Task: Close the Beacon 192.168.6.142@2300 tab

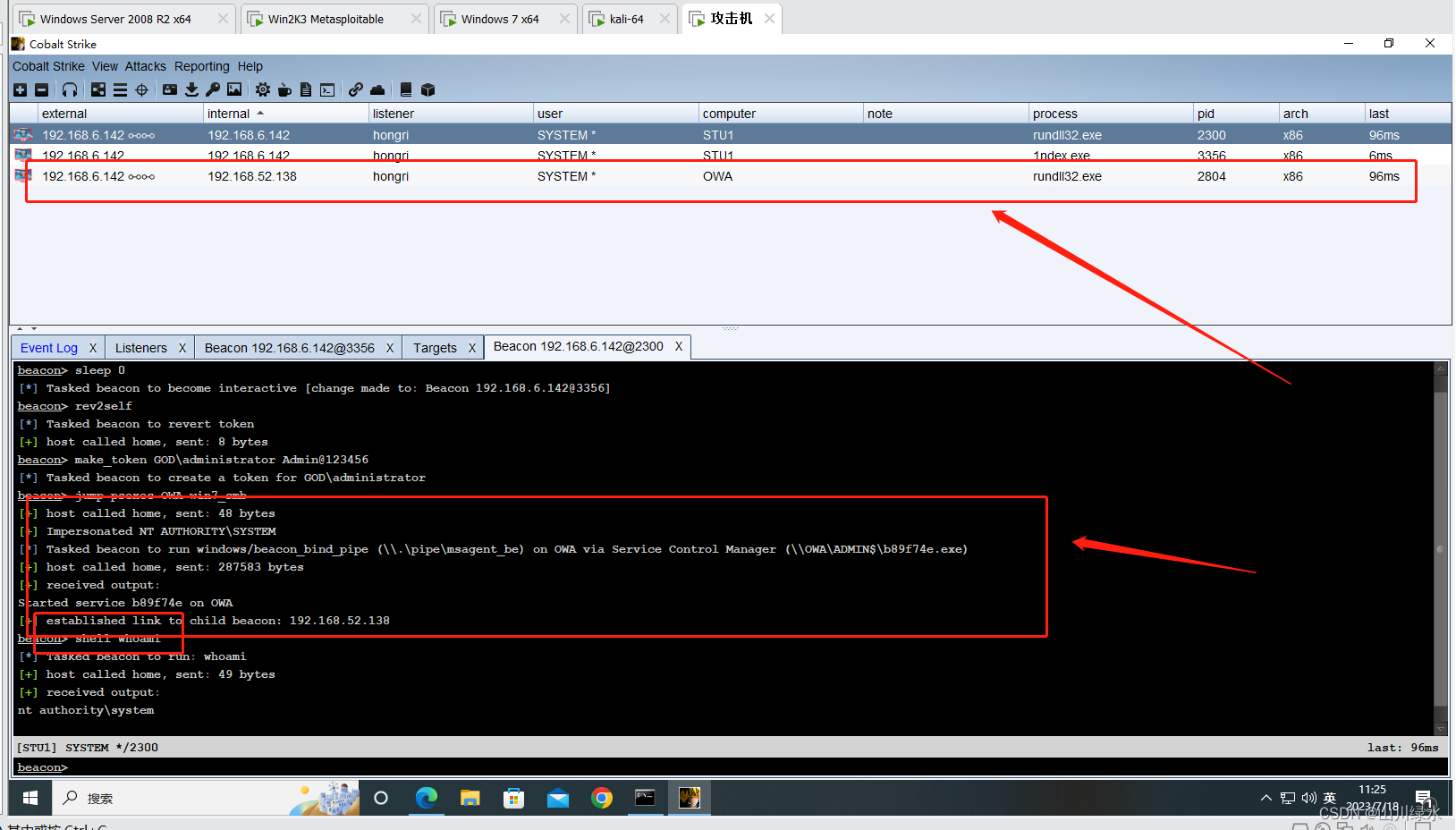Action: (679, 346)
